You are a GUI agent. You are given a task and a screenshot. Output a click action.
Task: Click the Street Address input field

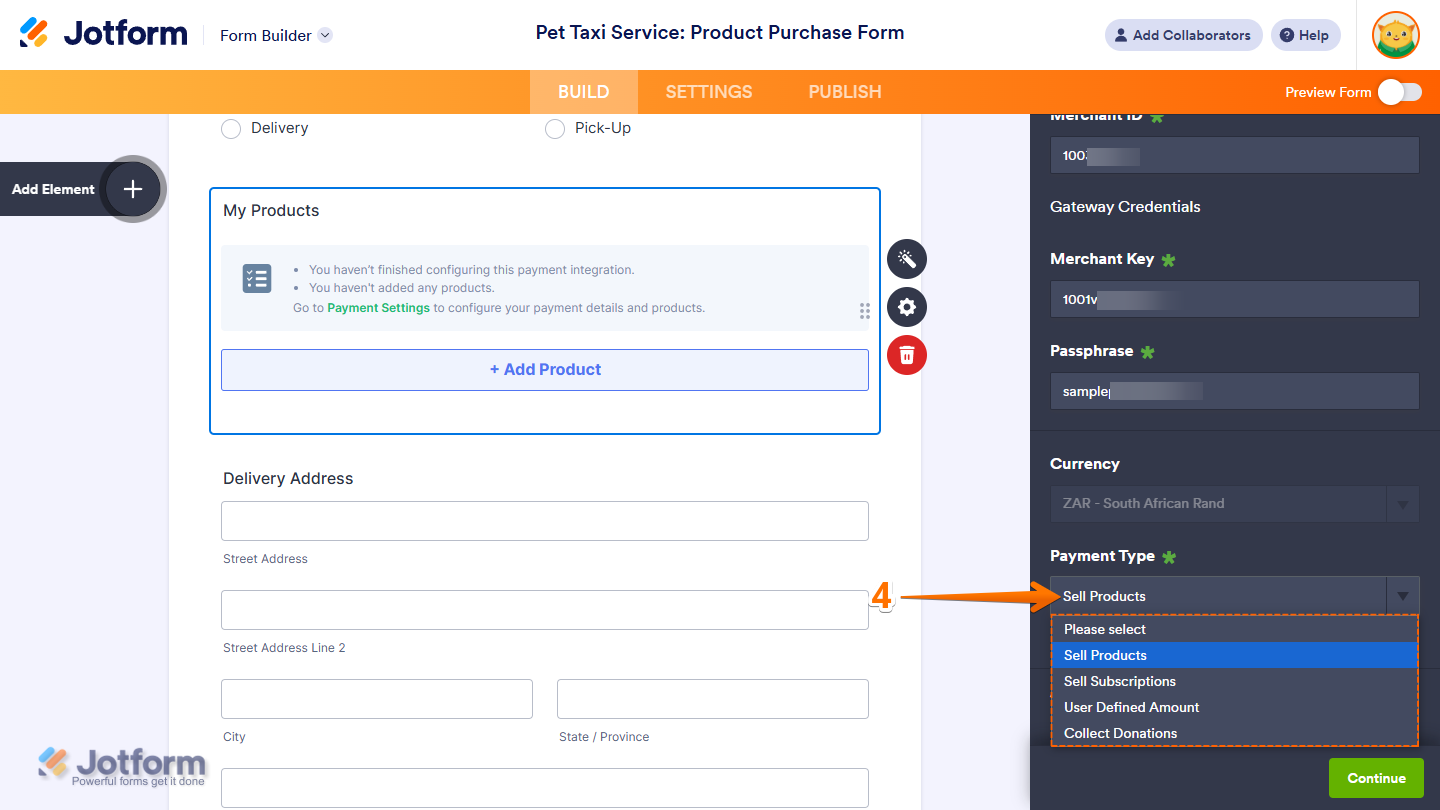click(x=545, y=521)
